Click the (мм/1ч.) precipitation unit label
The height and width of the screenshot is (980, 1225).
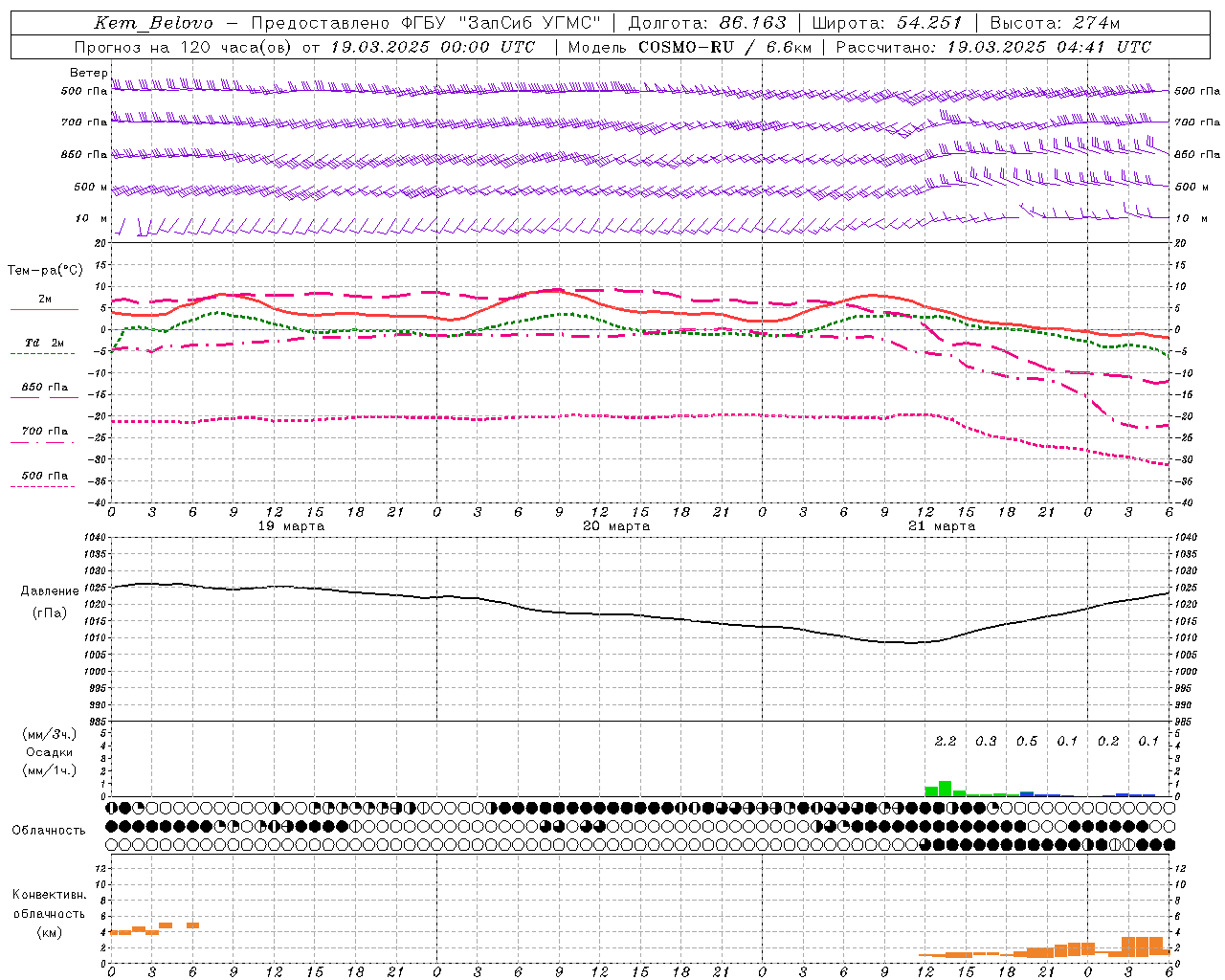[50, 770]
